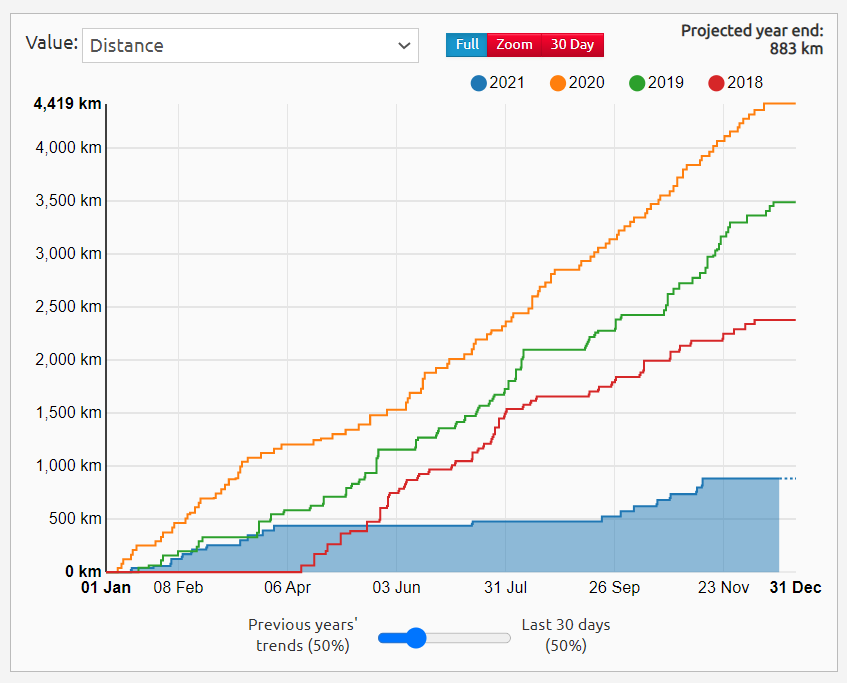Click the blue shaded 2021 area in the chart
The width and height of the screenshot is (847, 683).
(600, 545)
